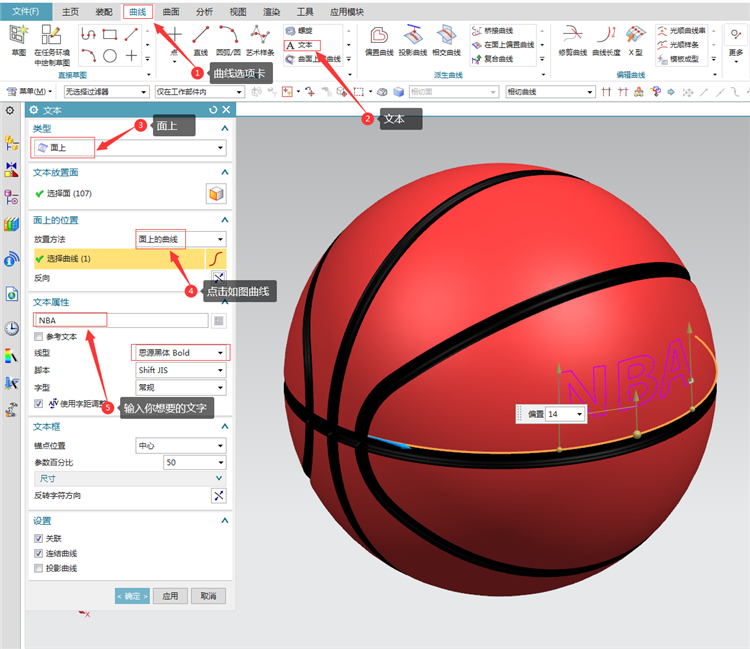Image resolution: width=750 pixels, height=649 pixels.
Task: Click the NBA text input field
Action: pos(121,320)
